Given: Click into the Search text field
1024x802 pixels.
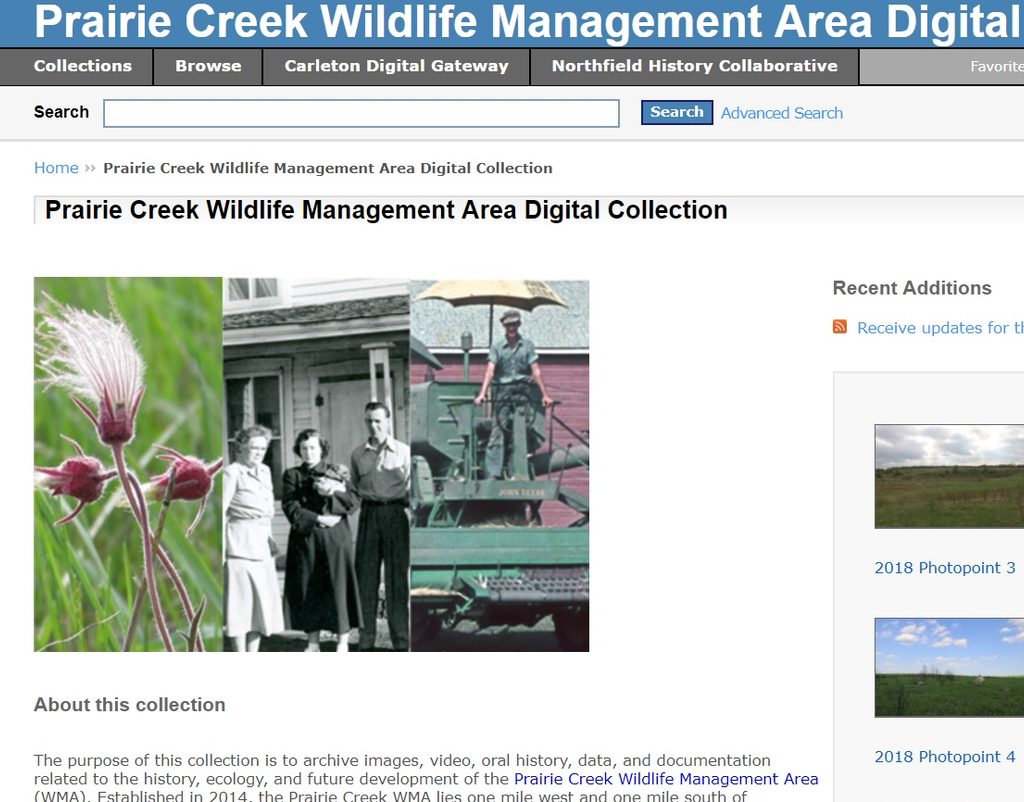Looking at the screenshot, I should coord(361,114).
